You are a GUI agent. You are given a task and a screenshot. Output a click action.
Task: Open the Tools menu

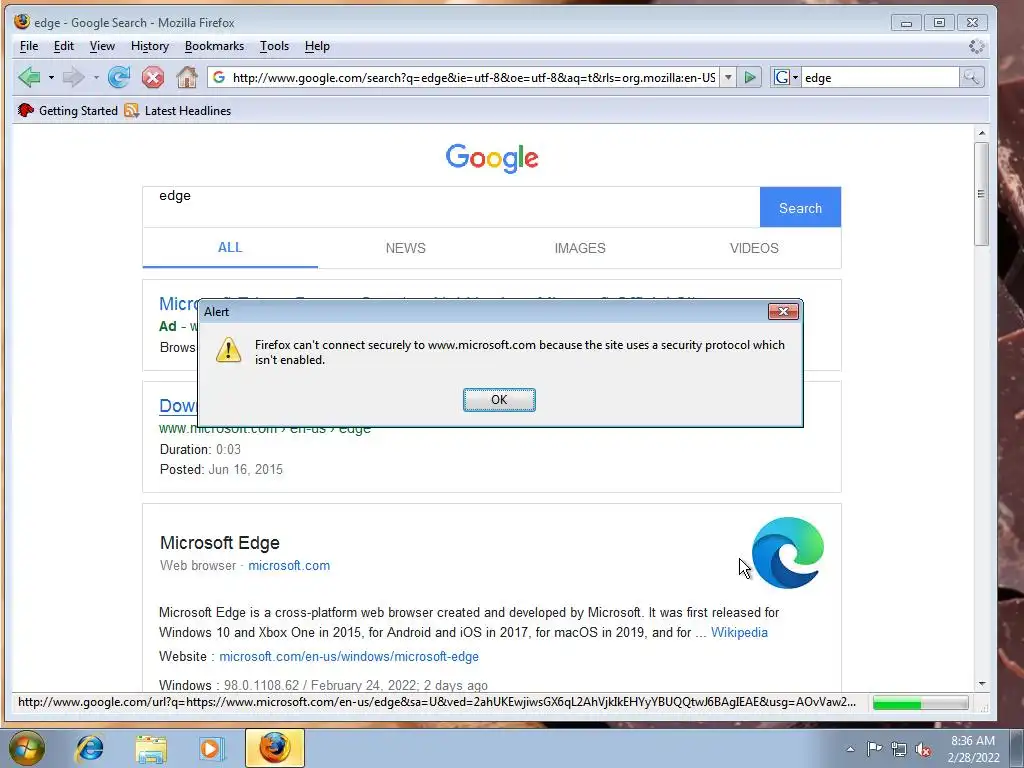[x=274, y=46]
